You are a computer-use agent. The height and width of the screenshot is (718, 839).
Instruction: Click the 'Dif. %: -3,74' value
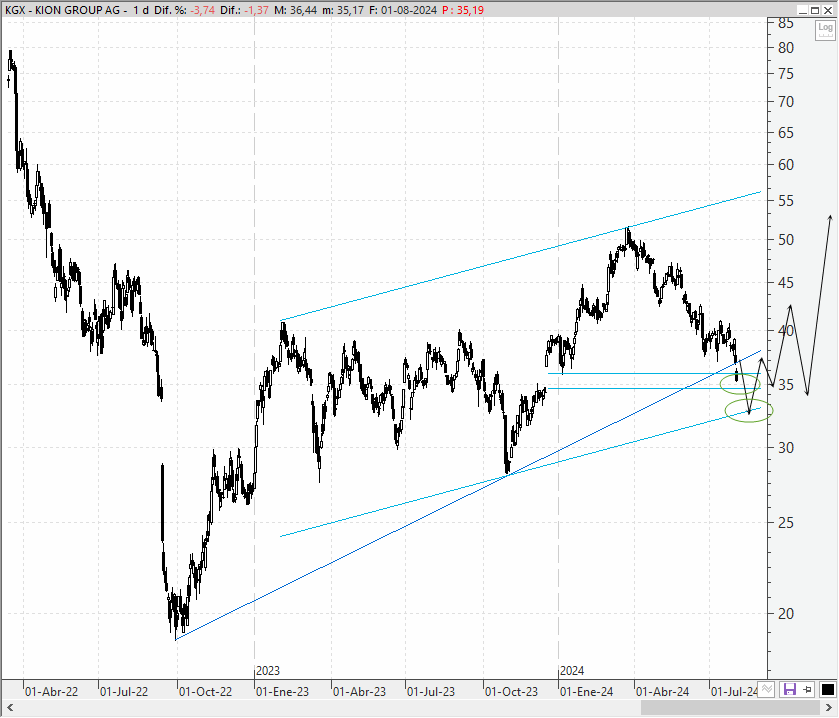click(185, 10)
